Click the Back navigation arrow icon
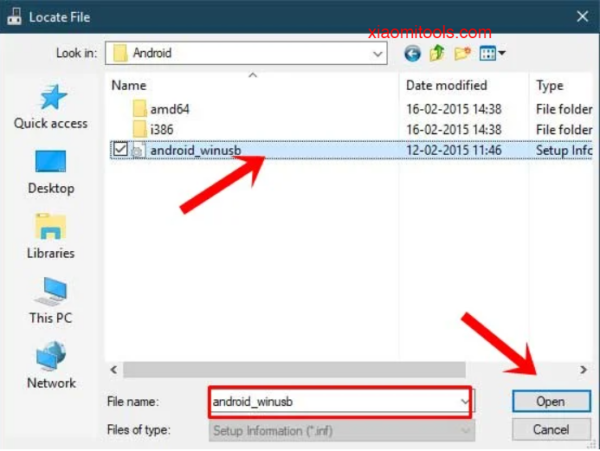 pyautogui.click(x=412, y=52)
